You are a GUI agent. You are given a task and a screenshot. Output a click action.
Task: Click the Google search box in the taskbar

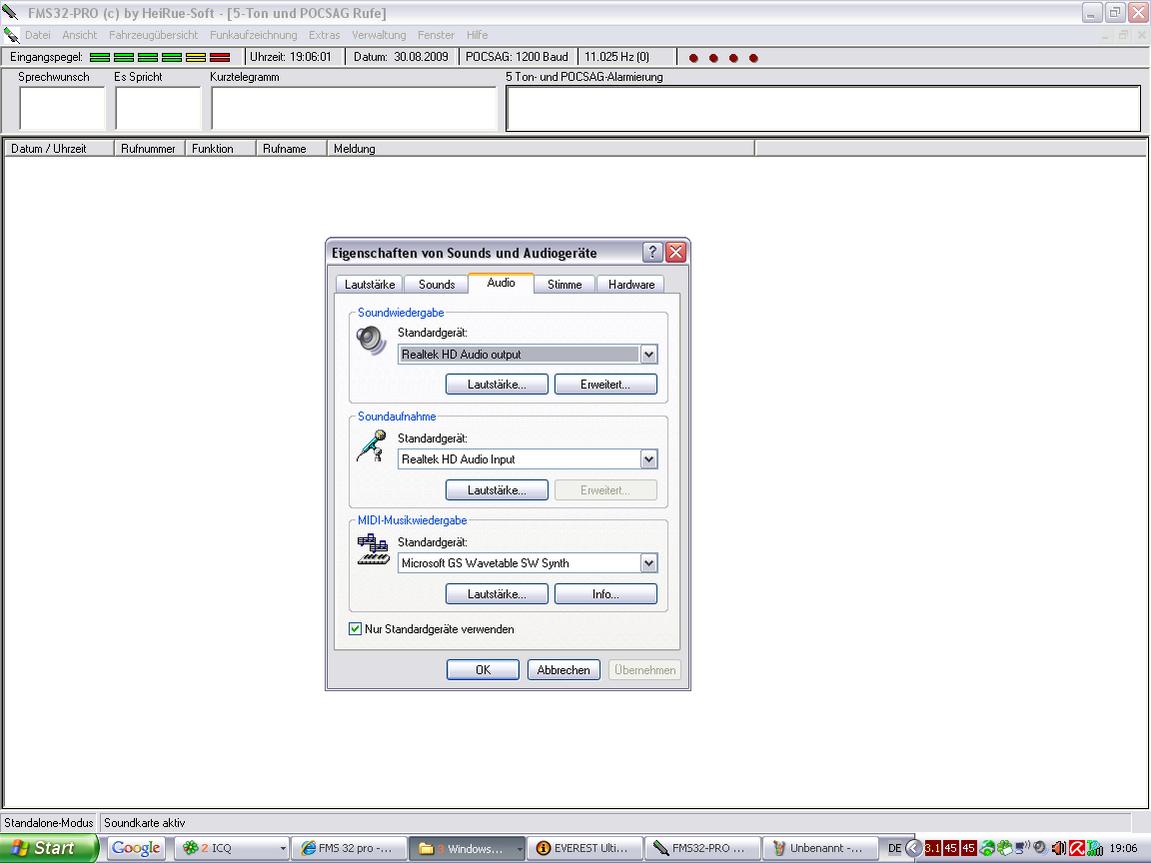click(136, 848)
